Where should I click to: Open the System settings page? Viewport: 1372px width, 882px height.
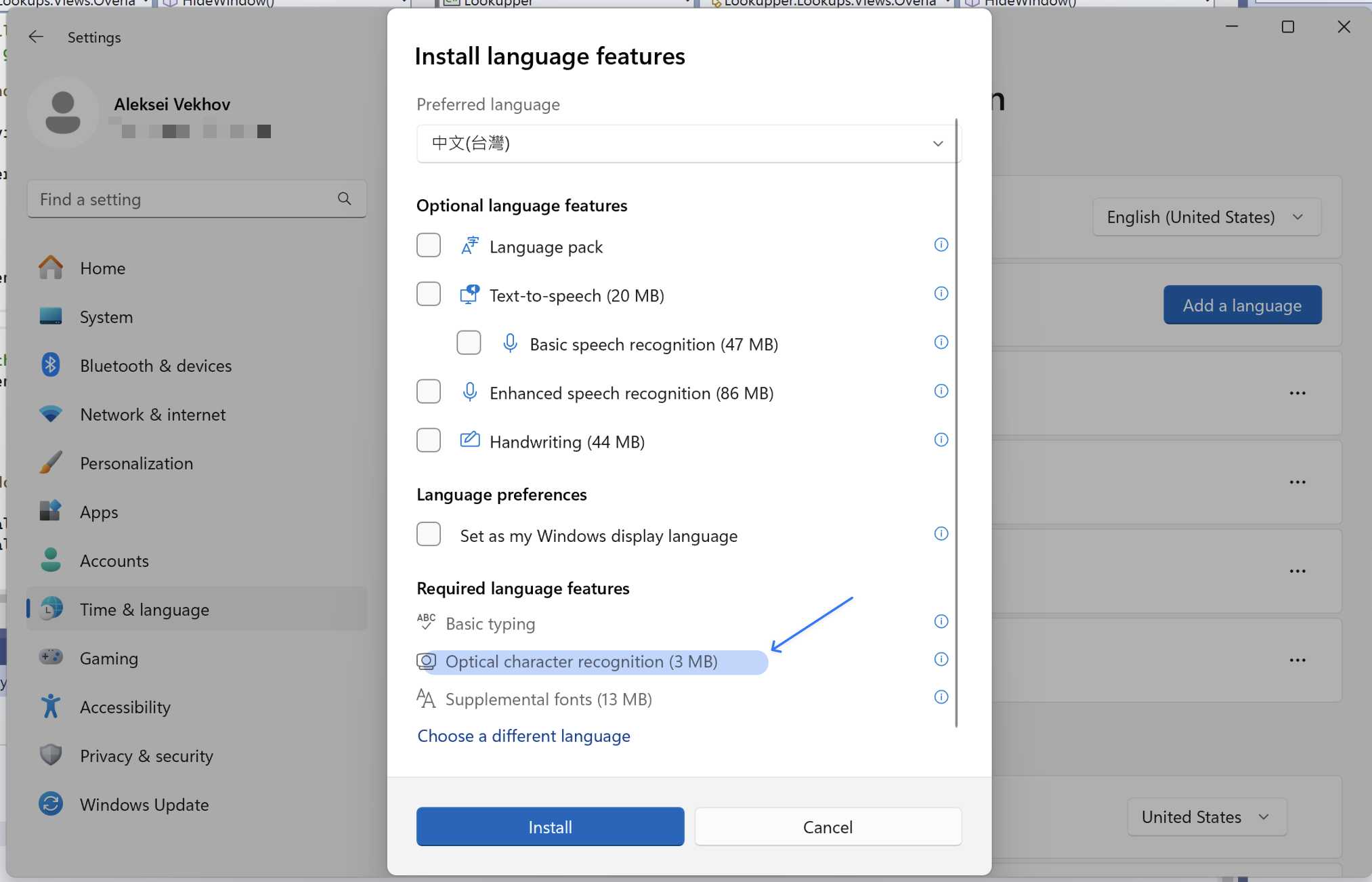point(197,316)
